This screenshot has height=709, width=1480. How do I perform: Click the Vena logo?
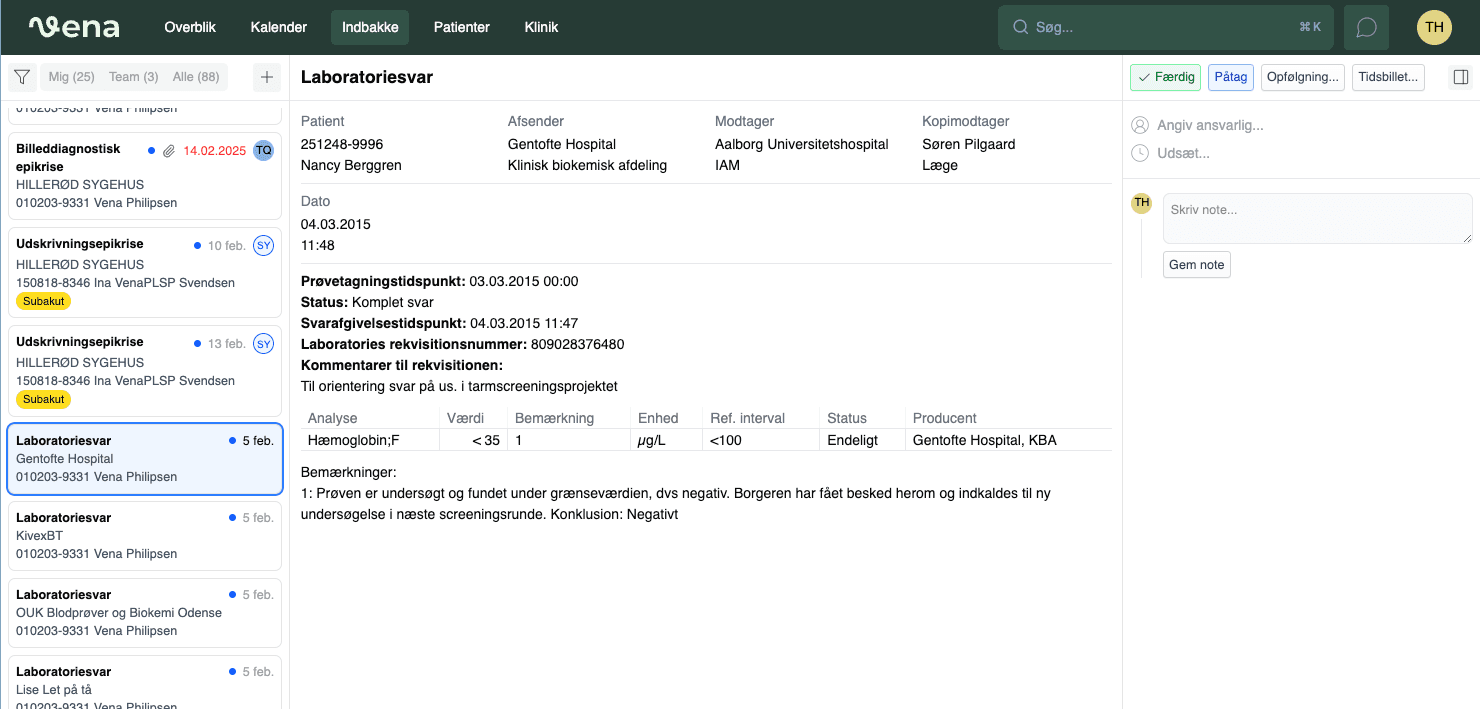[x=74, y=27]
